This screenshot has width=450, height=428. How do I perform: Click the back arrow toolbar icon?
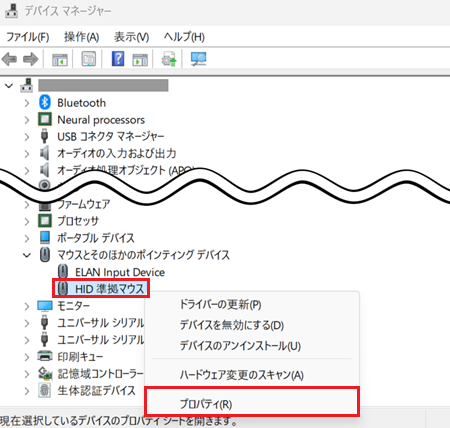click(x=9, y=59)
